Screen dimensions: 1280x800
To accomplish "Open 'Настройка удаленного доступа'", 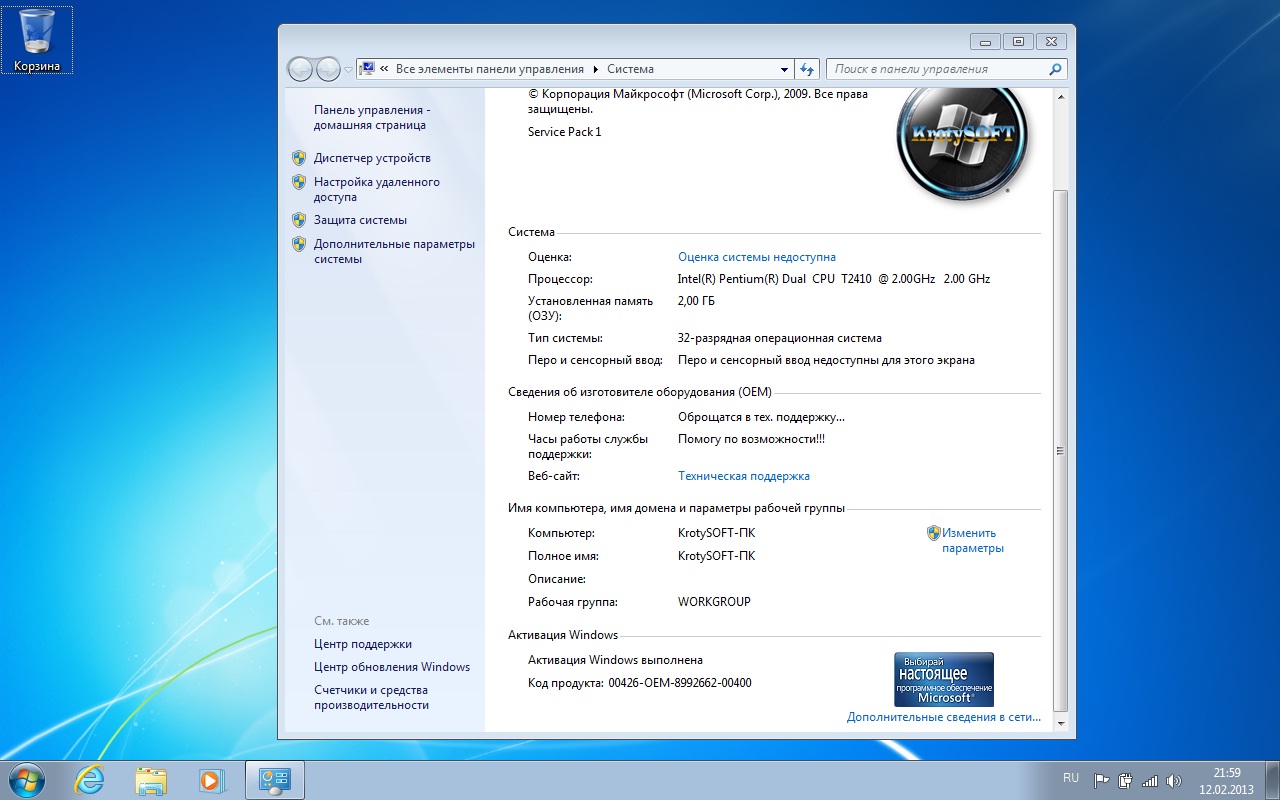I will [x=376, y=190].
